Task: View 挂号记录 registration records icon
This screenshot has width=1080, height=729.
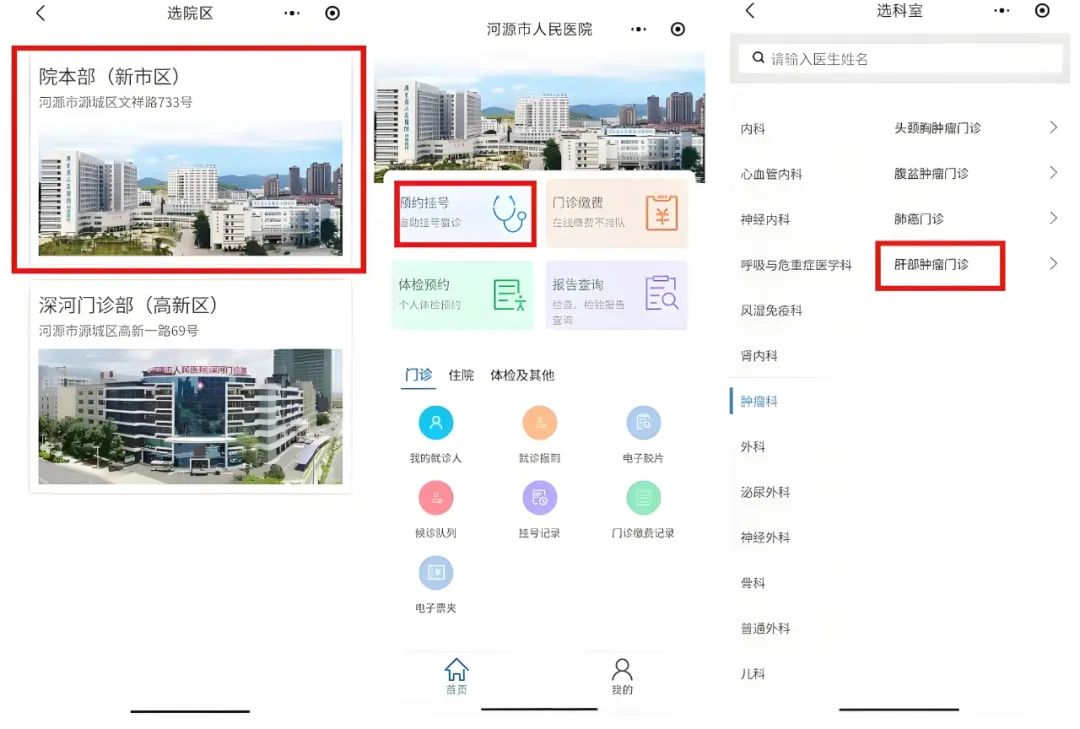Action: click(x=539, y=498)
